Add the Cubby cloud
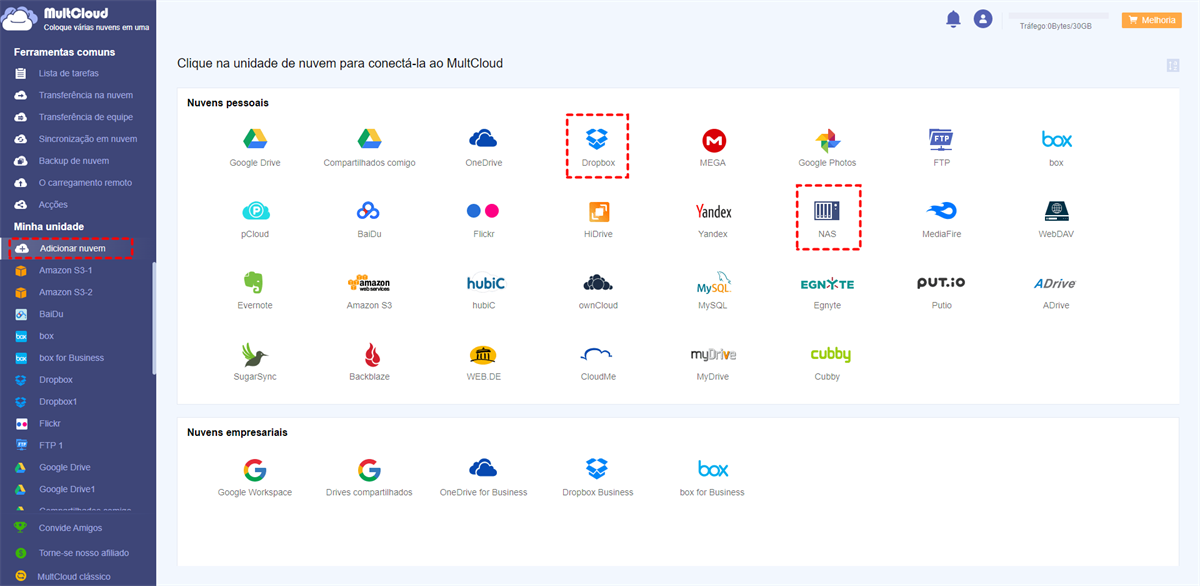 point(830,355)
